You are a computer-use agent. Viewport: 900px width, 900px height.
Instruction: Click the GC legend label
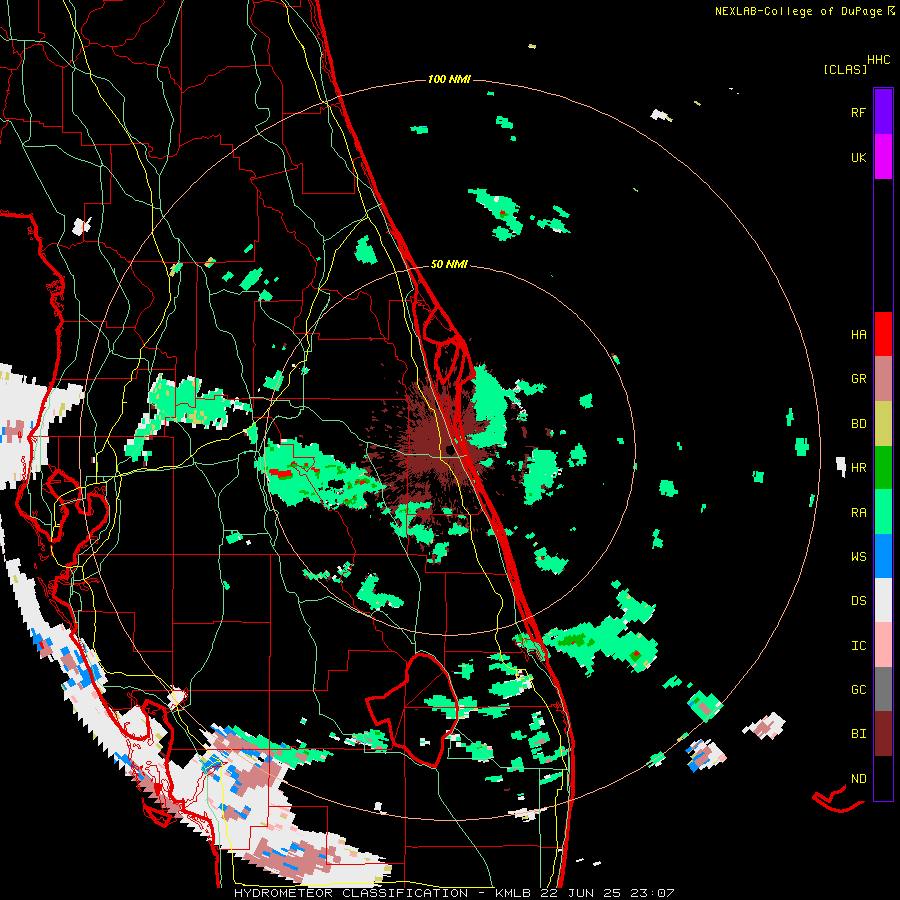[x=859, y=690]
